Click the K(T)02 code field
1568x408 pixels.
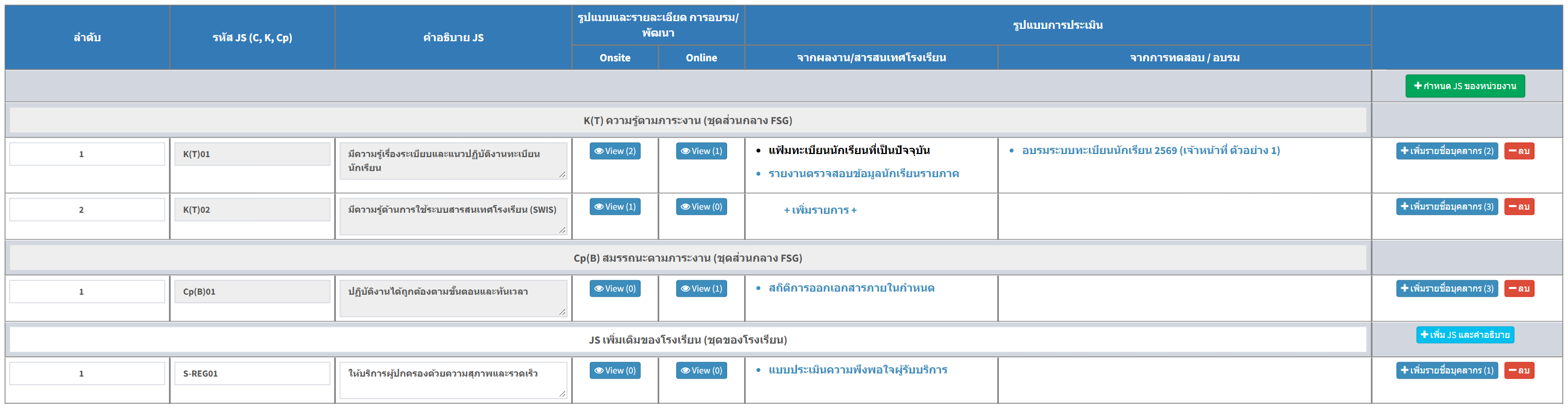click(252, 210)
